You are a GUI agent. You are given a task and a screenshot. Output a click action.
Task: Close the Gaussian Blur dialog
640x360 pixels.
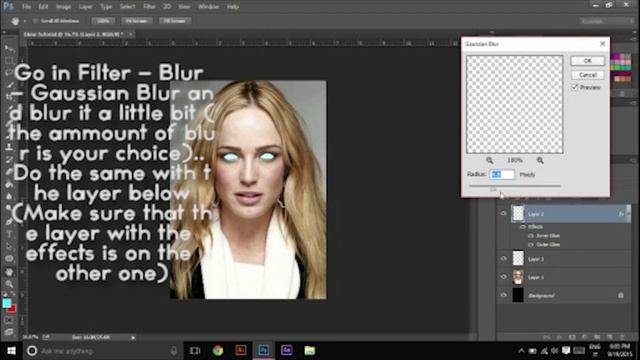tap(602, 44)
